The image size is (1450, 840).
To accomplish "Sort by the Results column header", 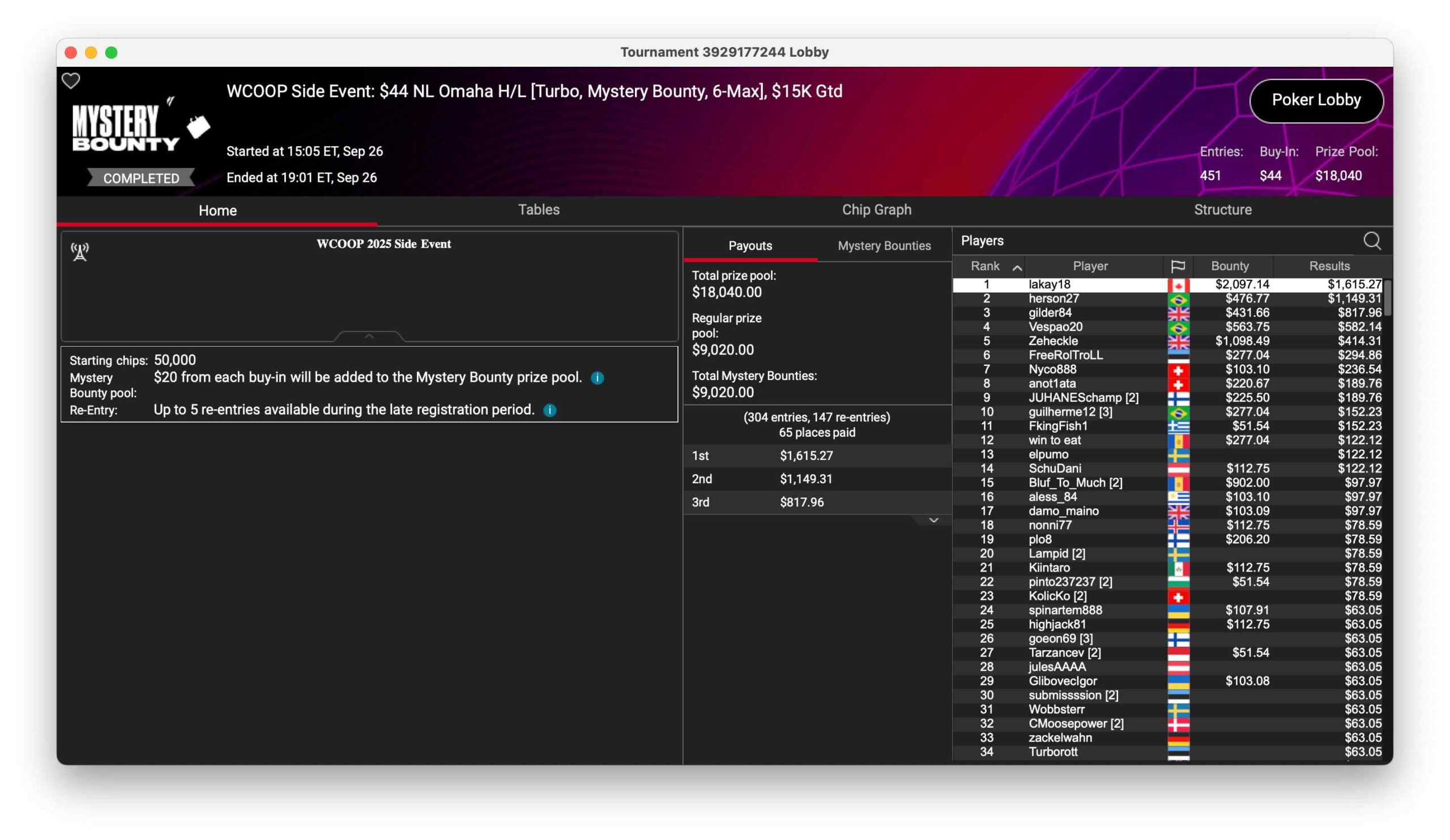I will click(x=1329, y=266).
